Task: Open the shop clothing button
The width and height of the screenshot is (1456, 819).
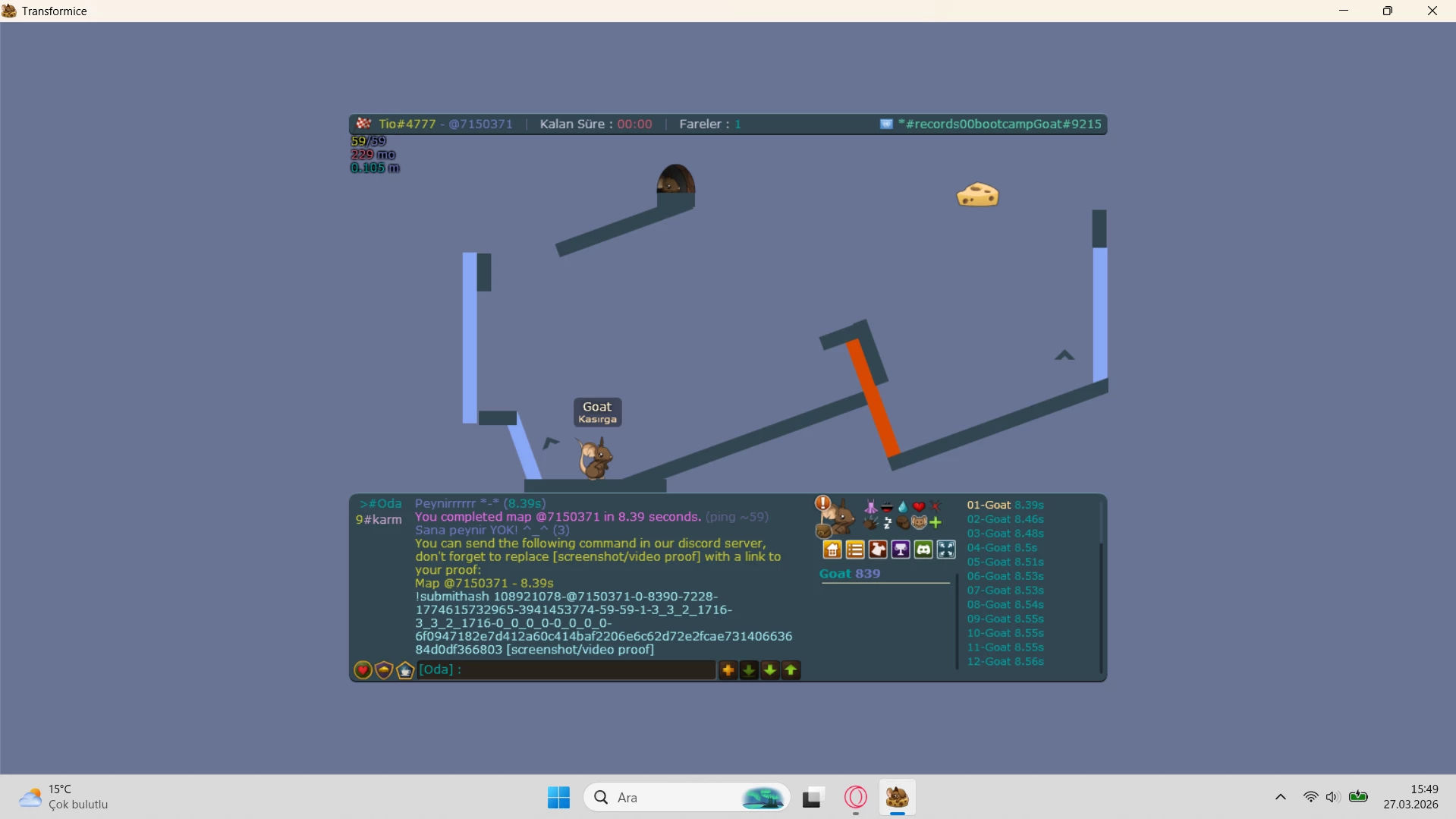Action: point(878,550)
